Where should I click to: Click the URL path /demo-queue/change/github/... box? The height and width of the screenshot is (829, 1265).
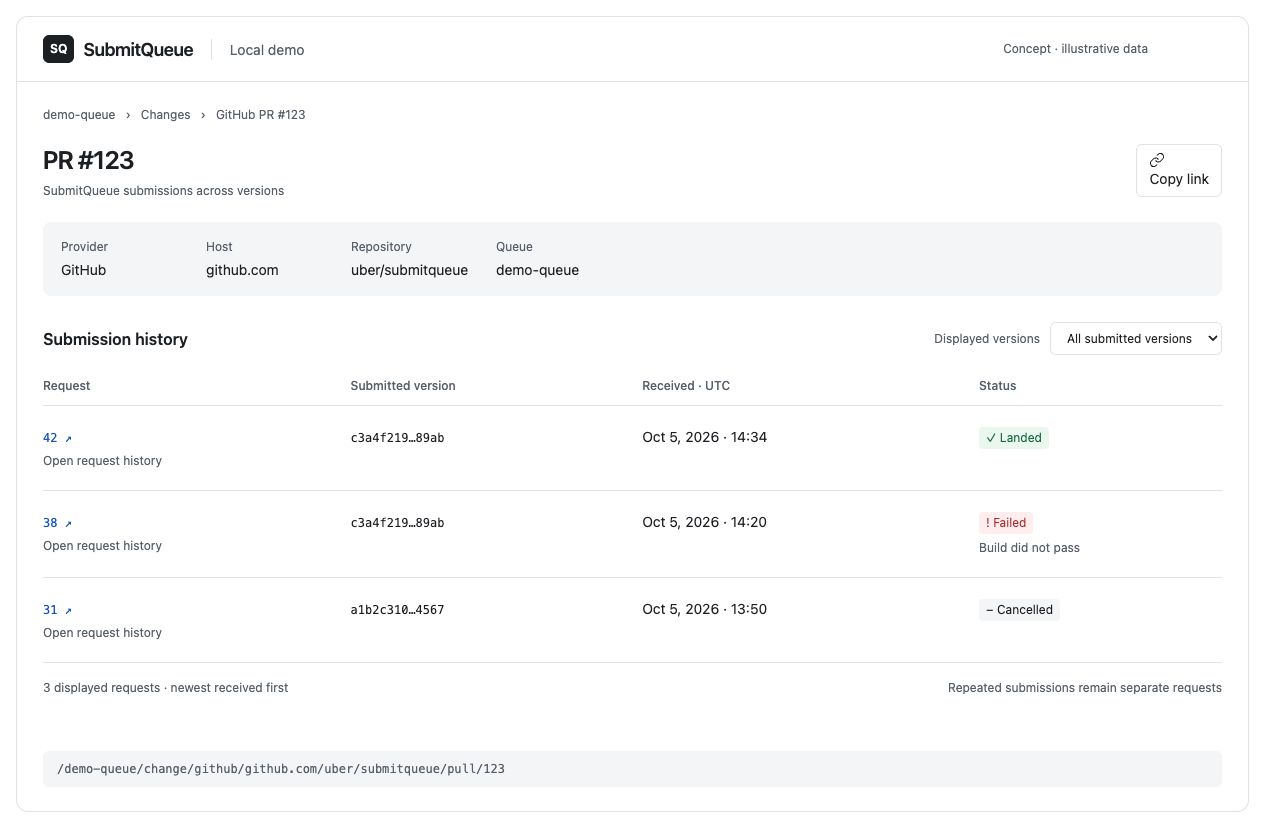(632, 769)
